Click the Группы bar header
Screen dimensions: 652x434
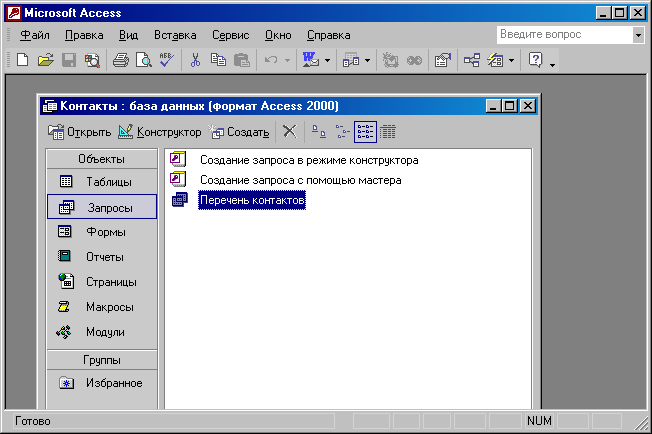click(102, 360)
